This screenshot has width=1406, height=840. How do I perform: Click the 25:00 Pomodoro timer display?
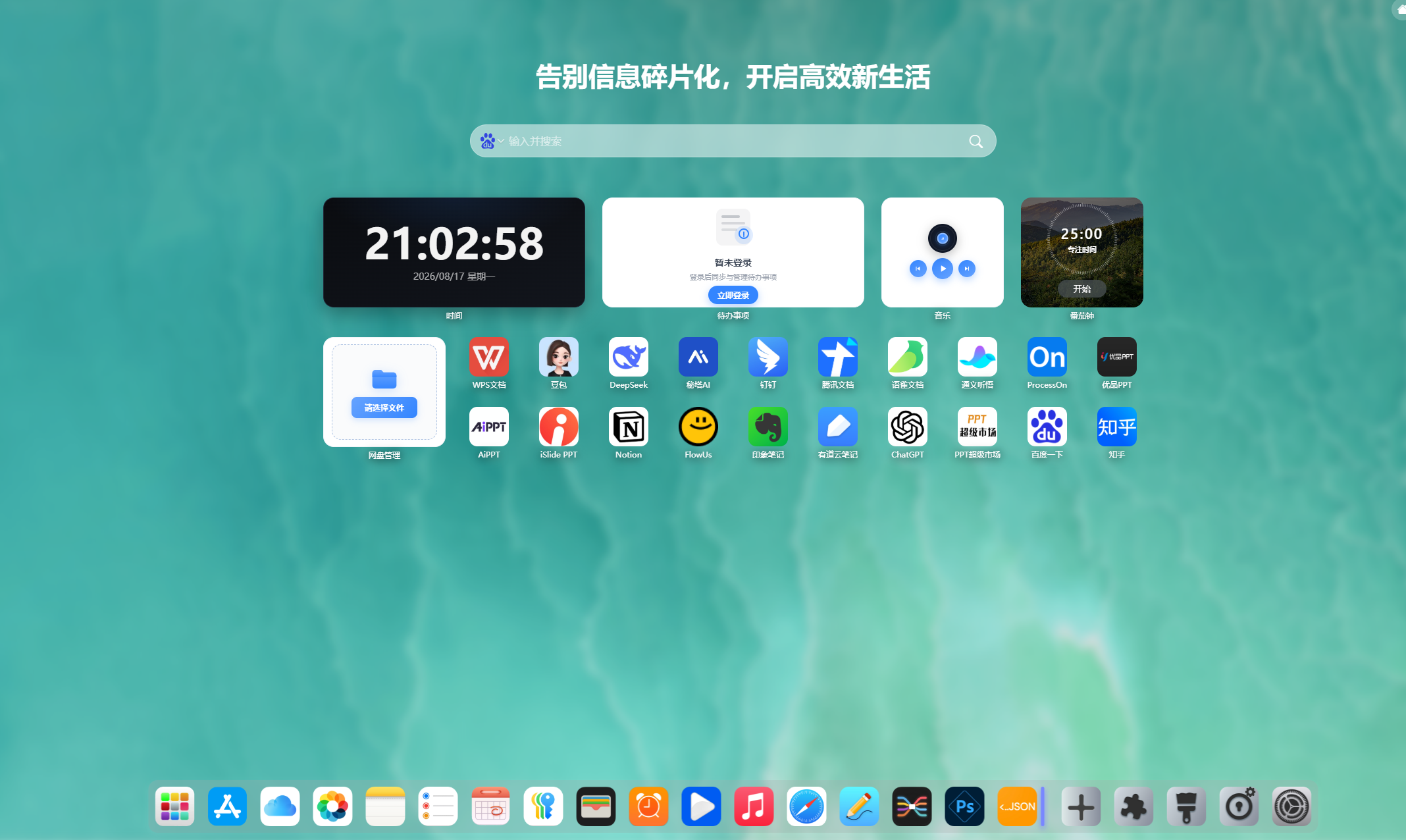click(x=1081, y=234)
